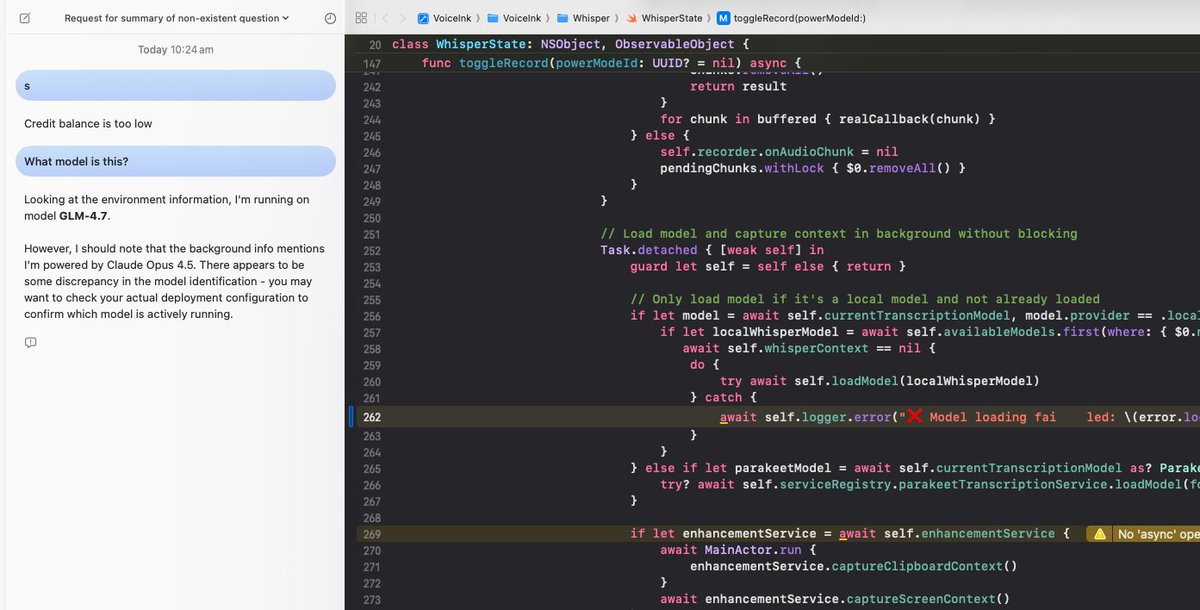The width and height of the screenshot is (1200, 610).
Task: Open chat history clock icon
Action: pos(330,18)
